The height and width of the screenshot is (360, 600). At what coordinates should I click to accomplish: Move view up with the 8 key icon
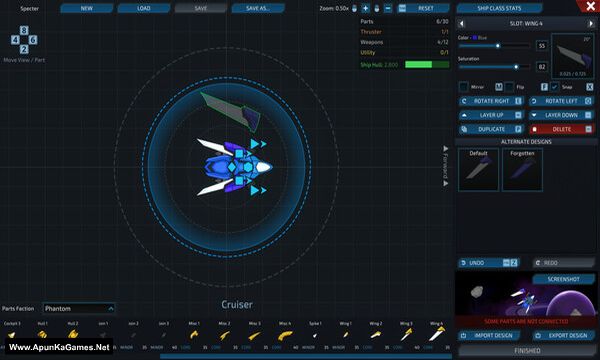coord(24,30)
